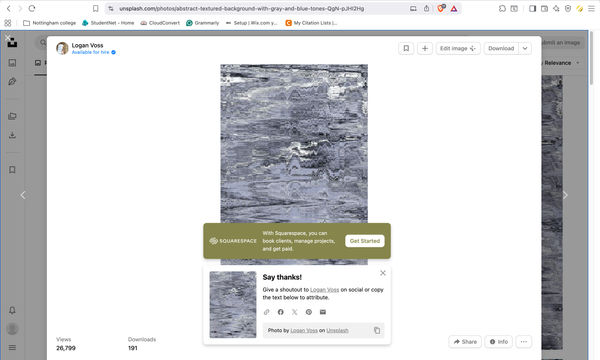The image size is (600, 360).
Task: Click the browser address bar URL
Action: 241,8
